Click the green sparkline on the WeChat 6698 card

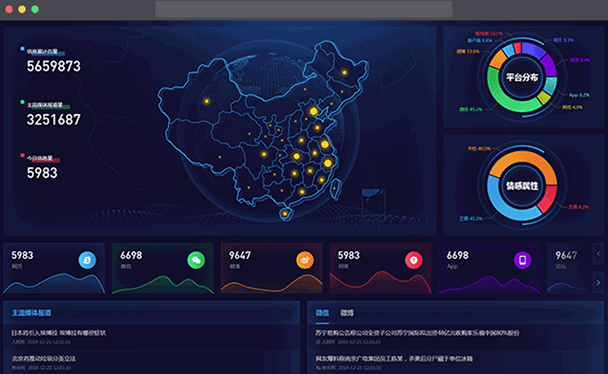click(163, 285)
